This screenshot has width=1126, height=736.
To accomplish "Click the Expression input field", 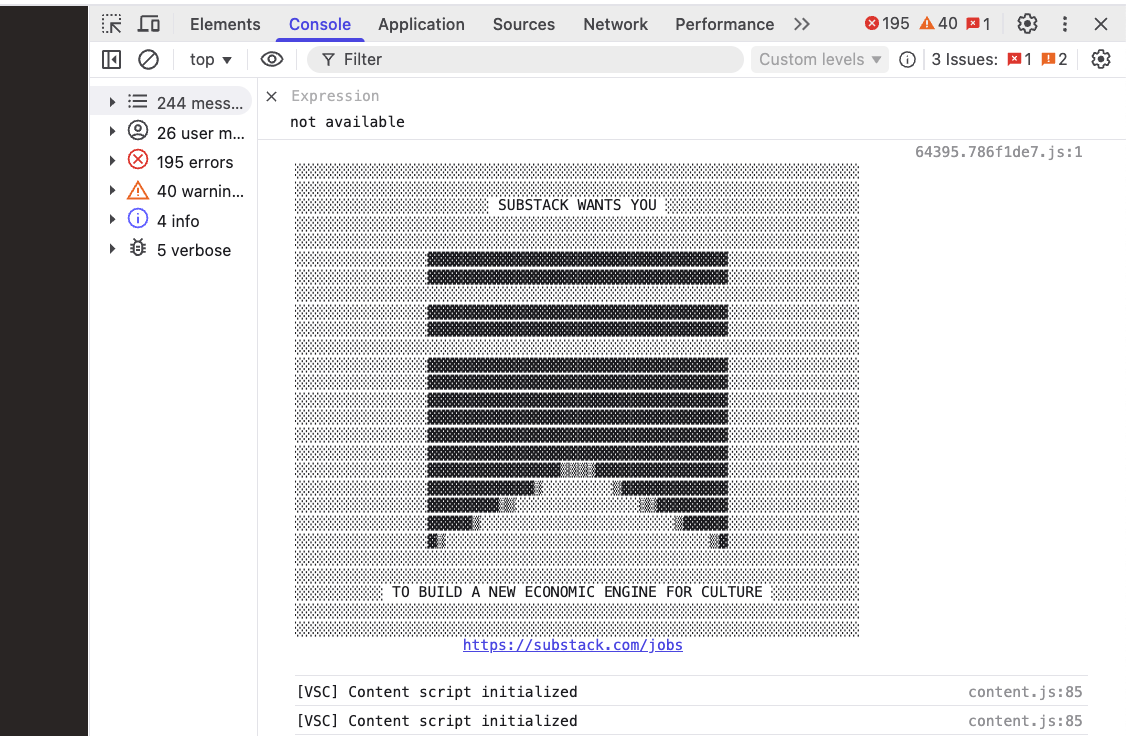I will click(x=335, y=96).
